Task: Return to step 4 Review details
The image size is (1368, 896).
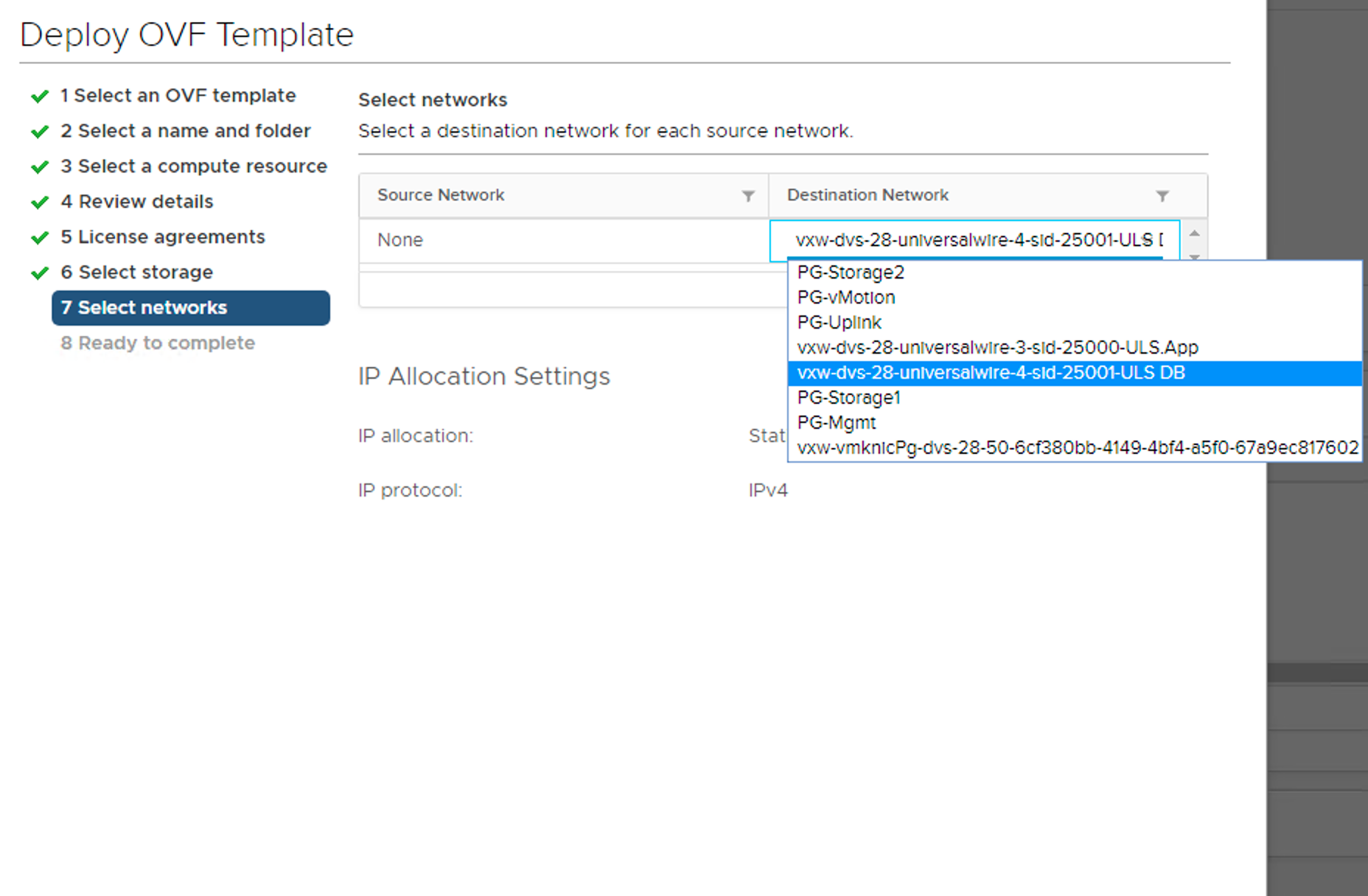Action: point(137,202)
